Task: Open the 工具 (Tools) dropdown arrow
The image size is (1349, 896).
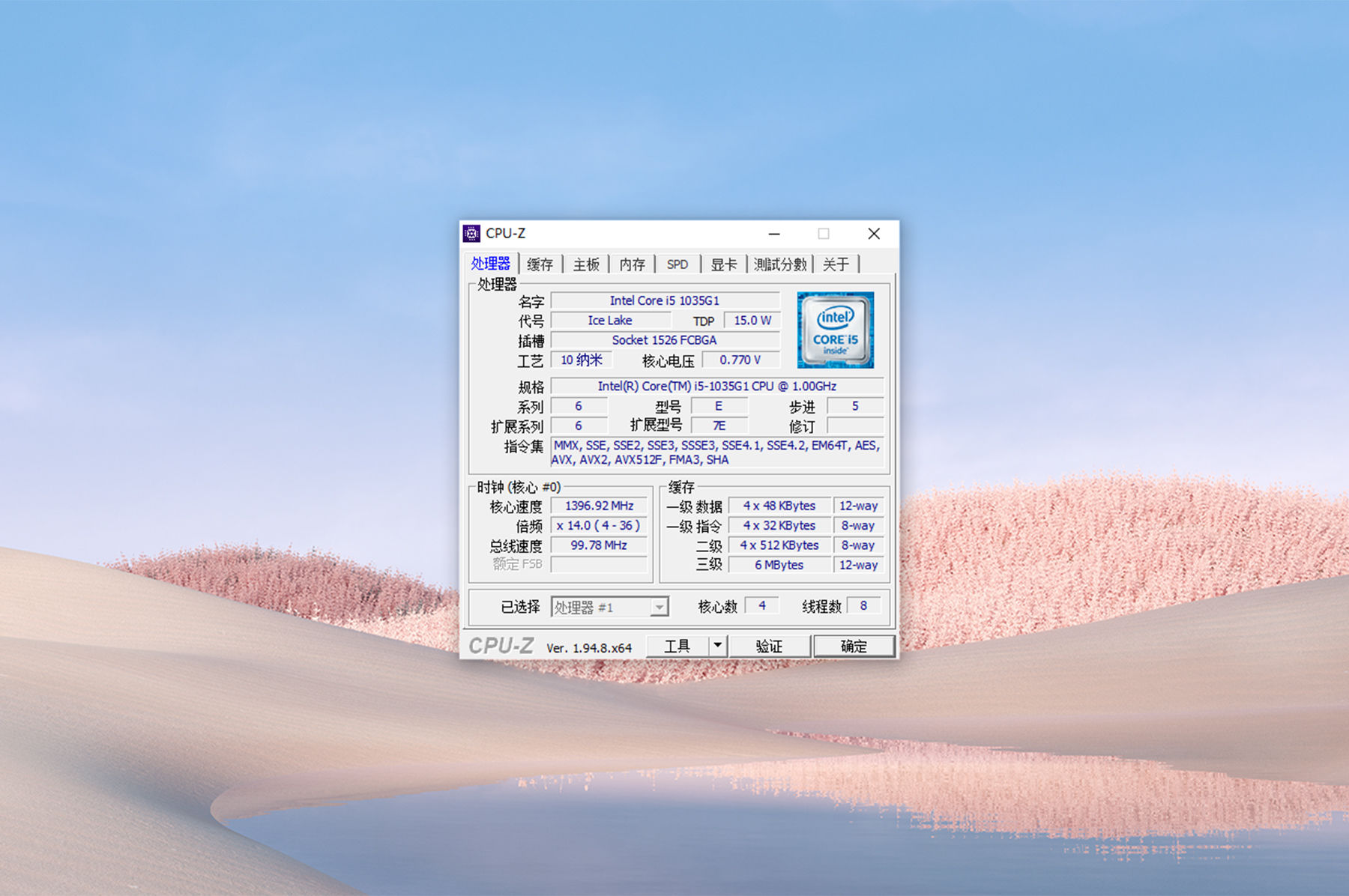Action: pos(717,645)
